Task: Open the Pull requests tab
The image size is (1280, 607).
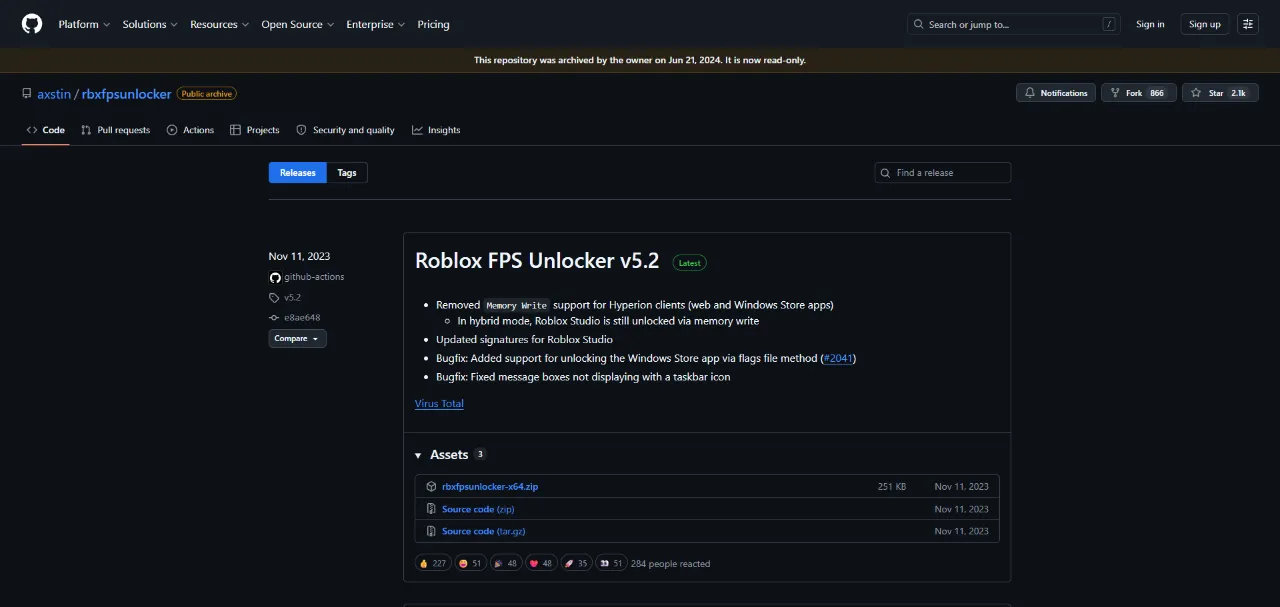Action: 116,130
